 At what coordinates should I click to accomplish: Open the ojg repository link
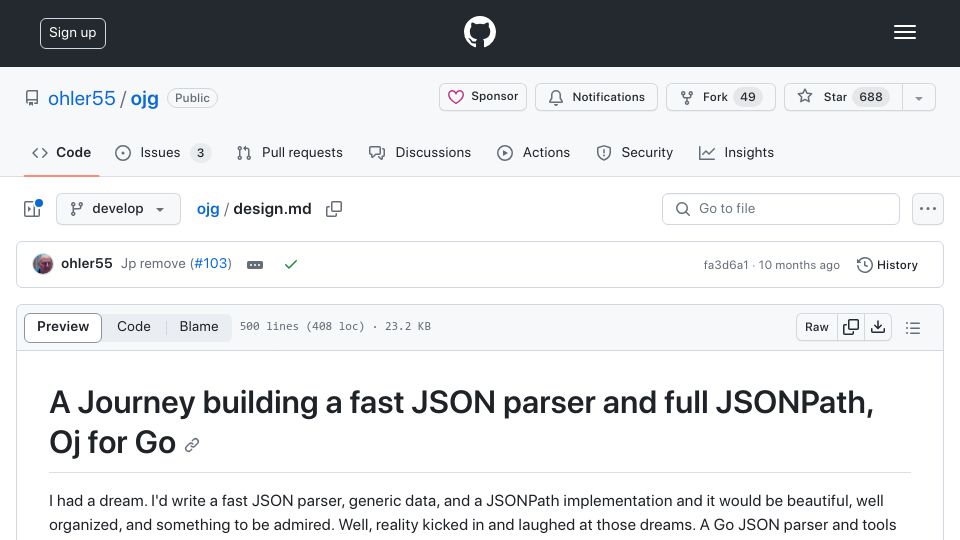tap(144, 98)
